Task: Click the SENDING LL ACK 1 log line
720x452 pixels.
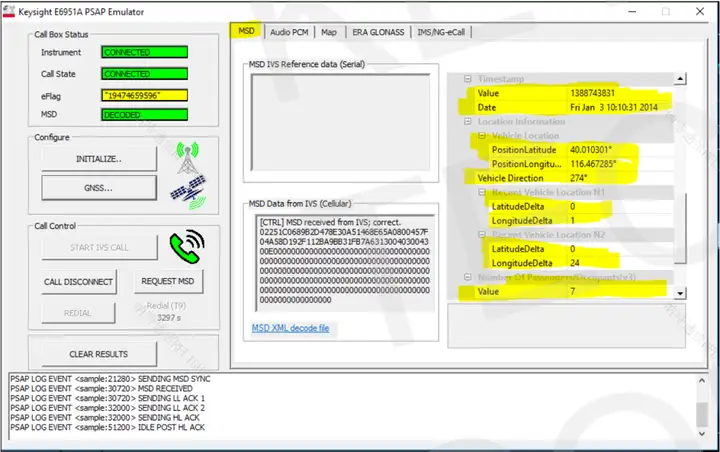Action: point(108,398)
